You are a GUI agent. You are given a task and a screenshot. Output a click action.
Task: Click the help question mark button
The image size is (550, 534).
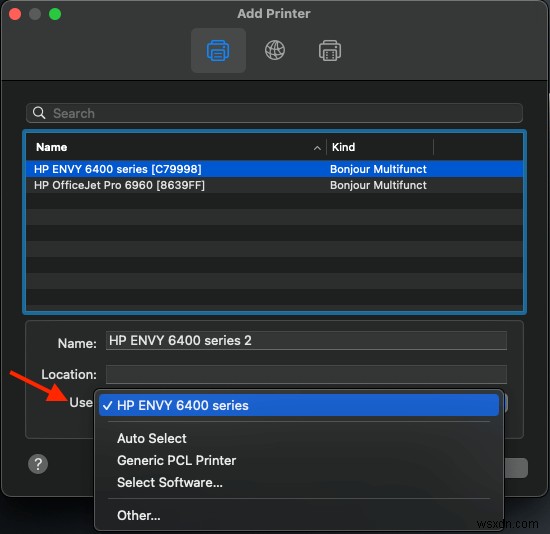pyautogui.click(x=38, y=464)
